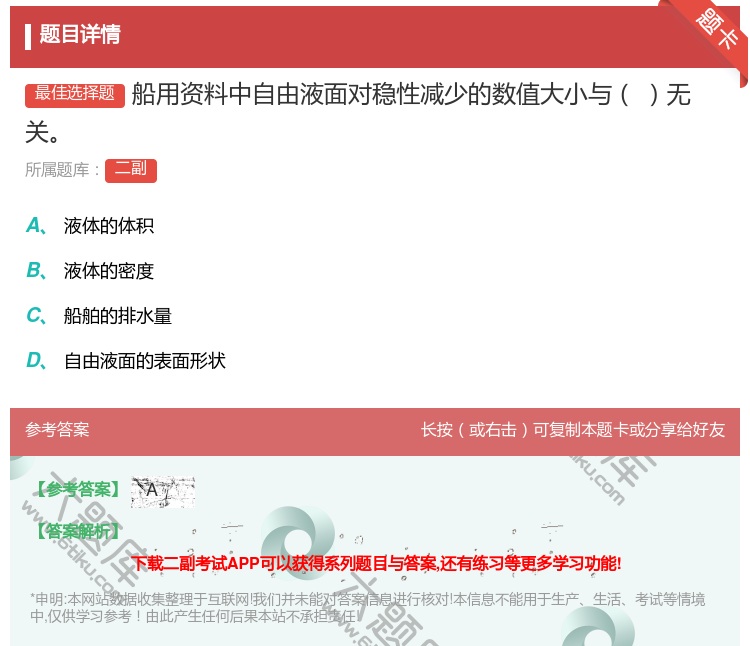Click the red 下载二副考试APP promotion link

376,563
